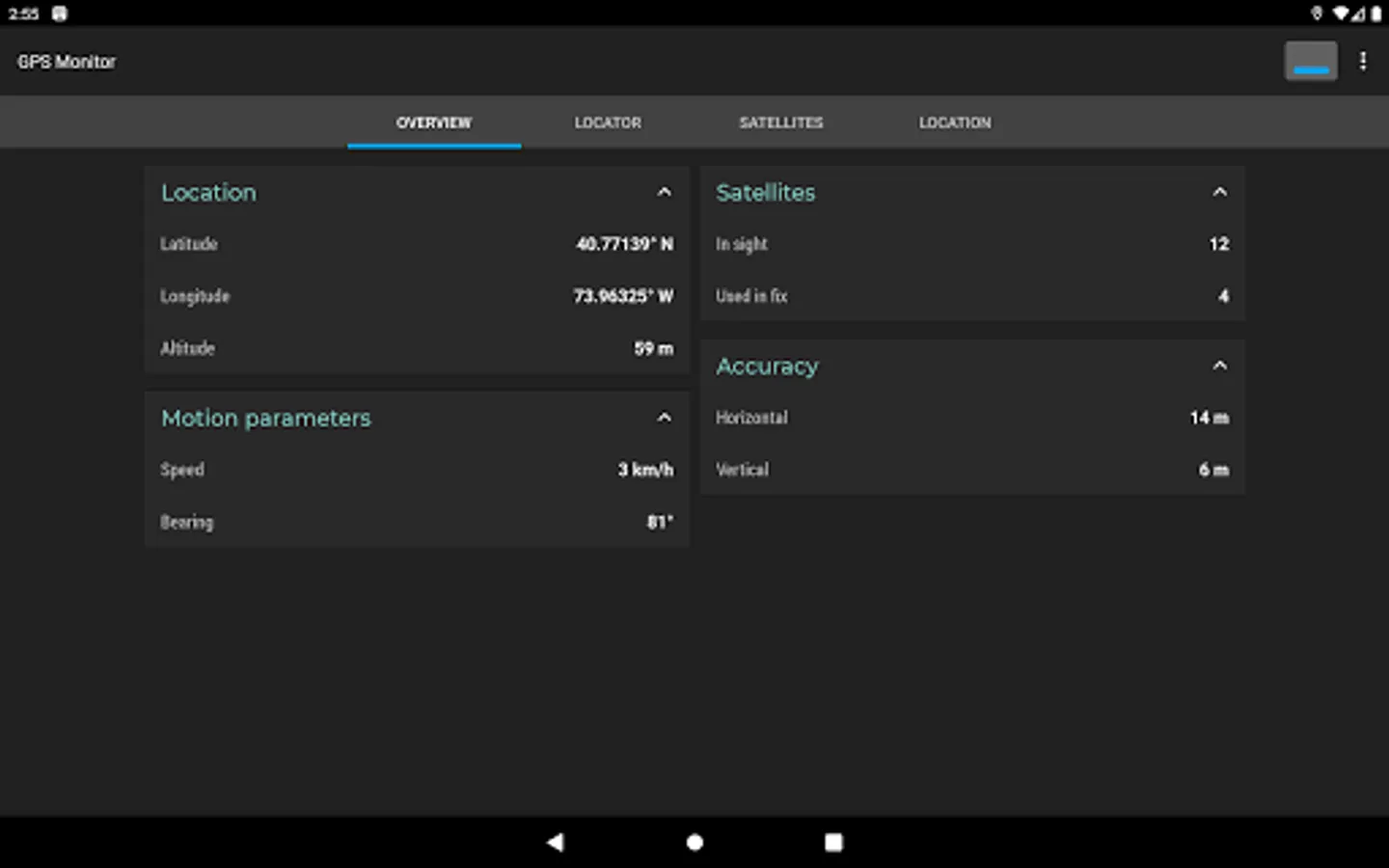
Task: Select the vertical accuracy value 6 m
Action: pos(1213,470)
